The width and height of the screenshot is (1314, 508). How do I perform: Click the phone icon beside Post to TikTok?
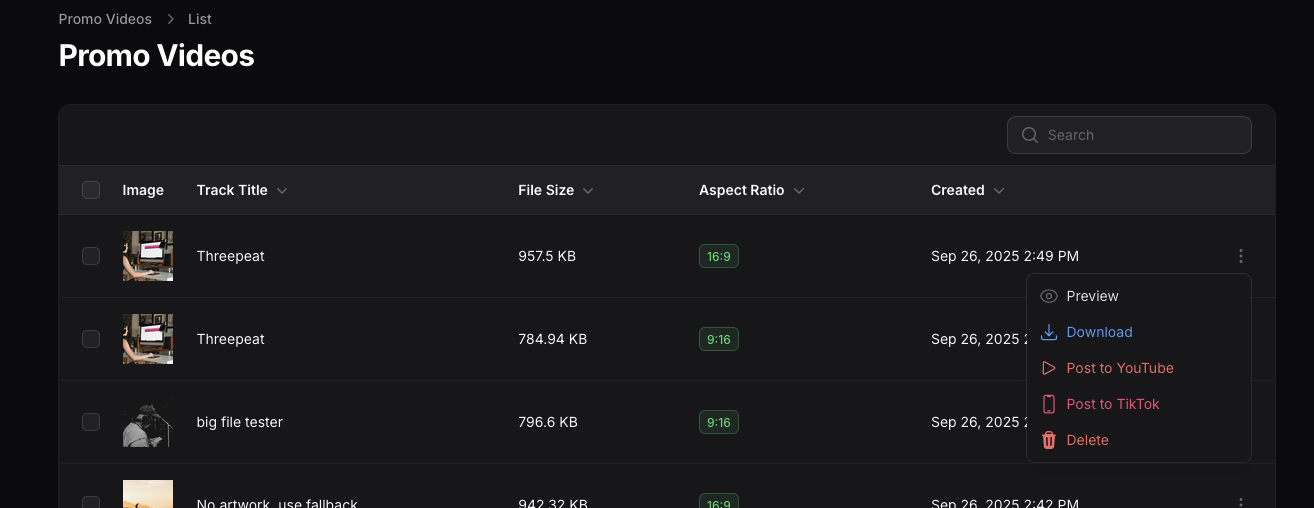pos(1049,404)
